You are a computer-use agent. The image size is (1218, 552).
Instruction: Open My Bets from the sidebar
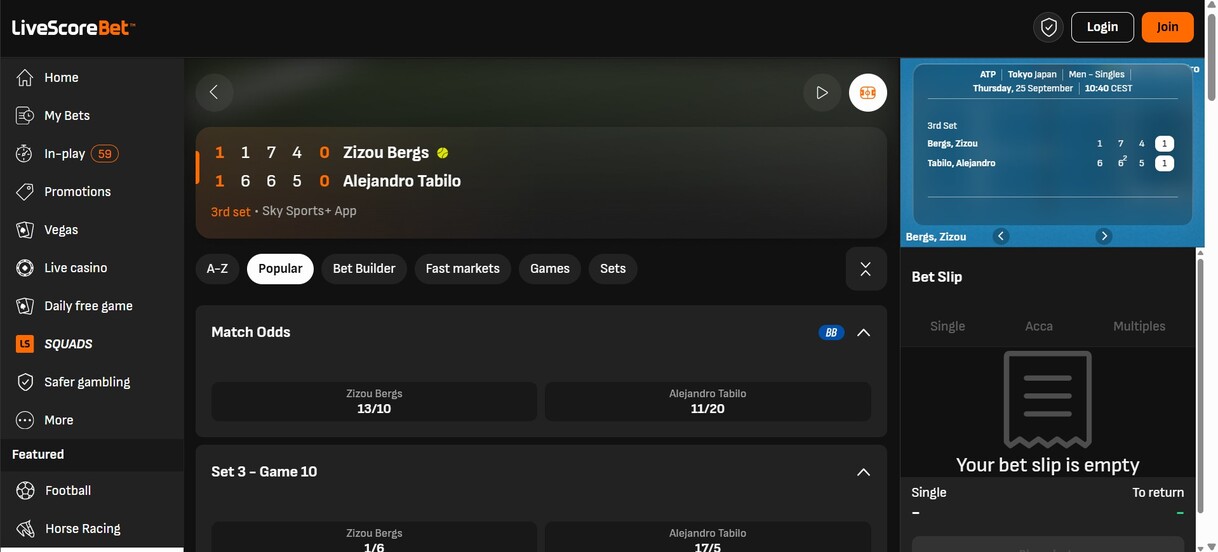coord(66,116)
